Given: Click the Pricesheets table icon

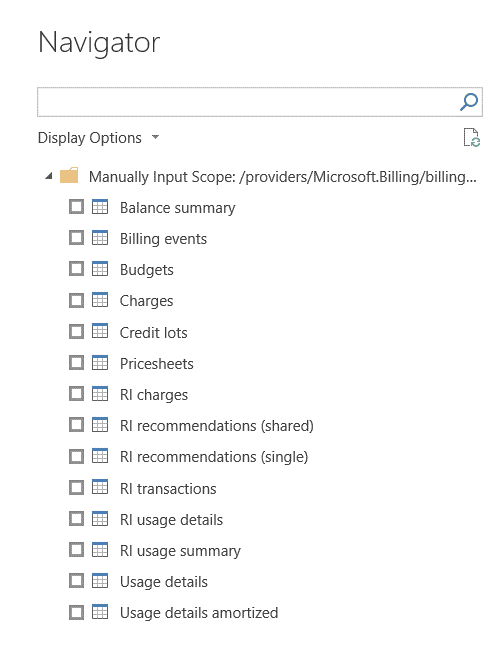Looking at the screenshot, I should click(100, 363).
